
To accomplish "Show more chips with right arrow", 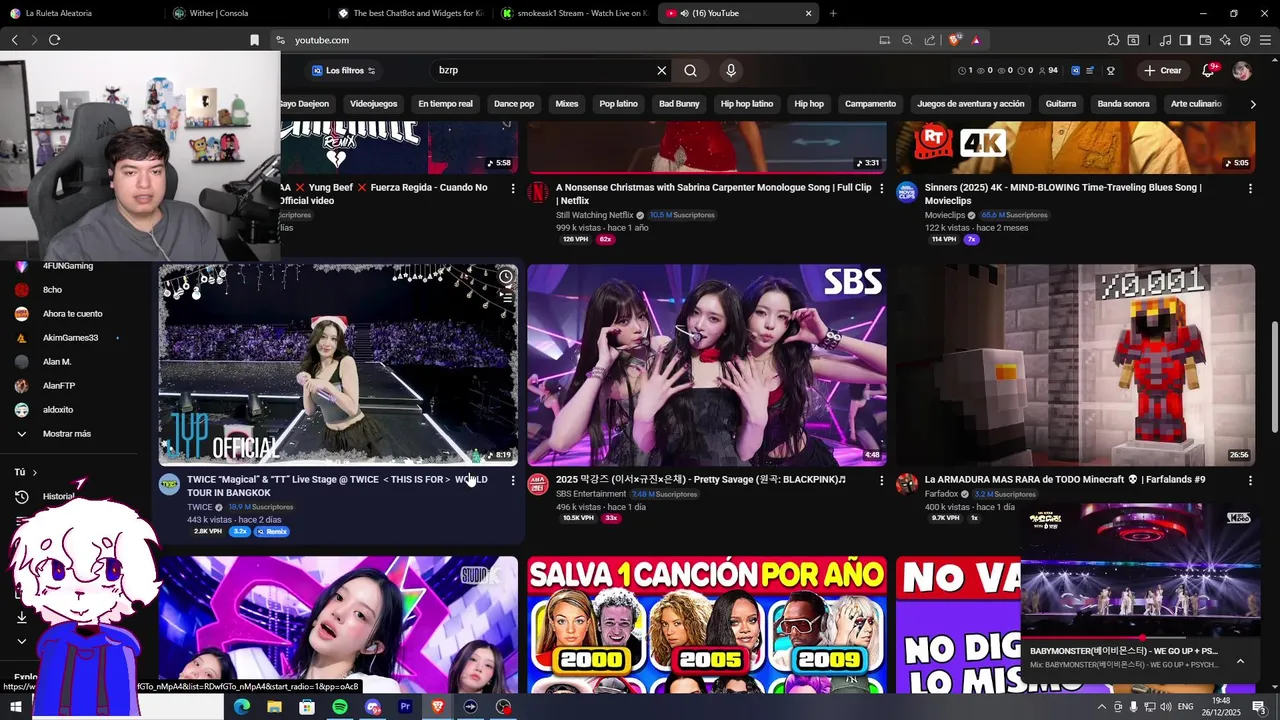I will 1253,104.
